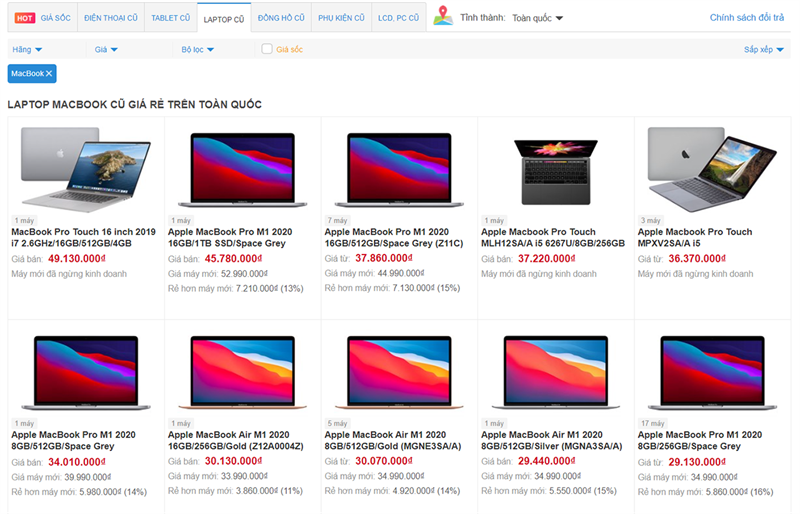The width and height of the screenshot is (800, 514).
Task: Select the Laptop cũ tab
Action: tap(223, 19)
